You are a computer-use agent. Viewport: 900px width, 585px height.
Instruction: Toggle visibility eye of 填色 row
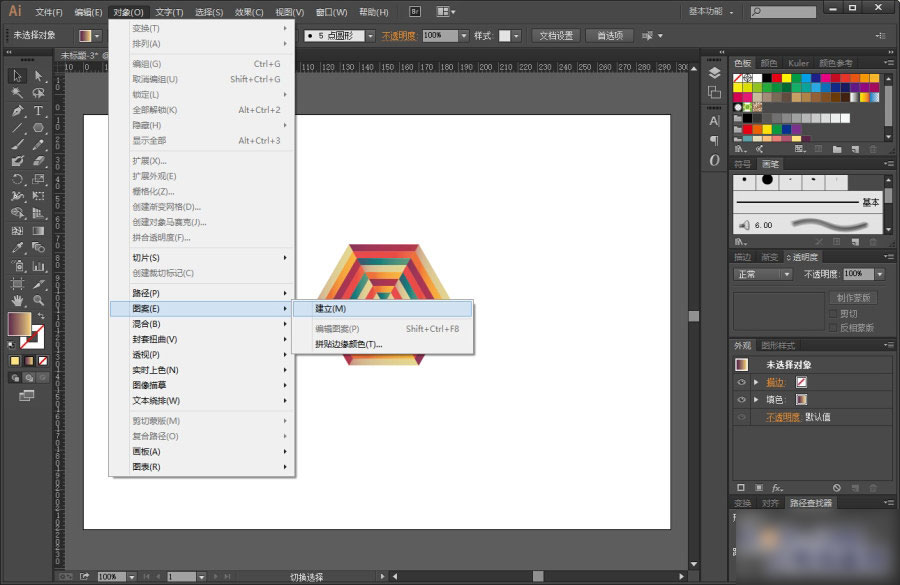point(741,400)
